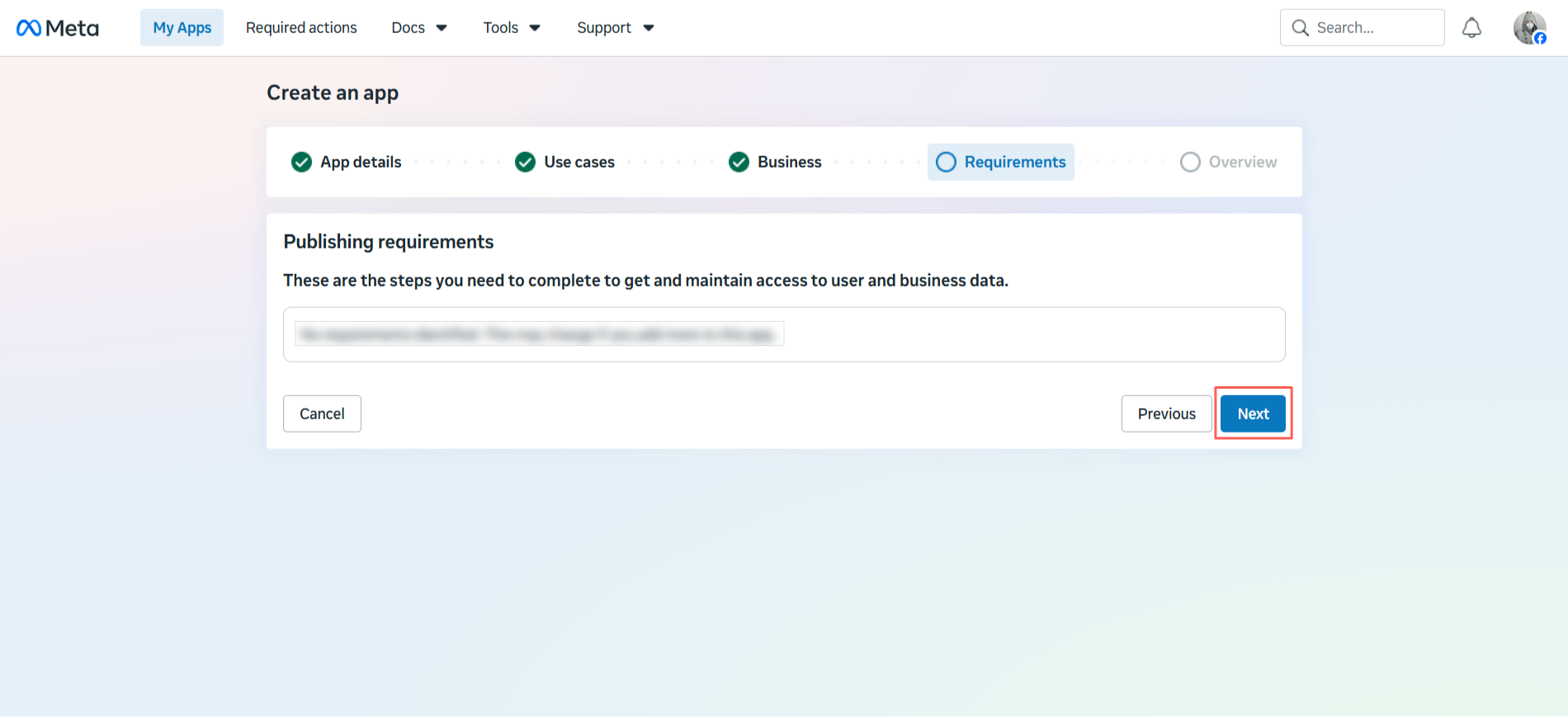Click the Meta logo
Image resolution: width=1568 pixels, height=718 pixels.
point(58,28)
